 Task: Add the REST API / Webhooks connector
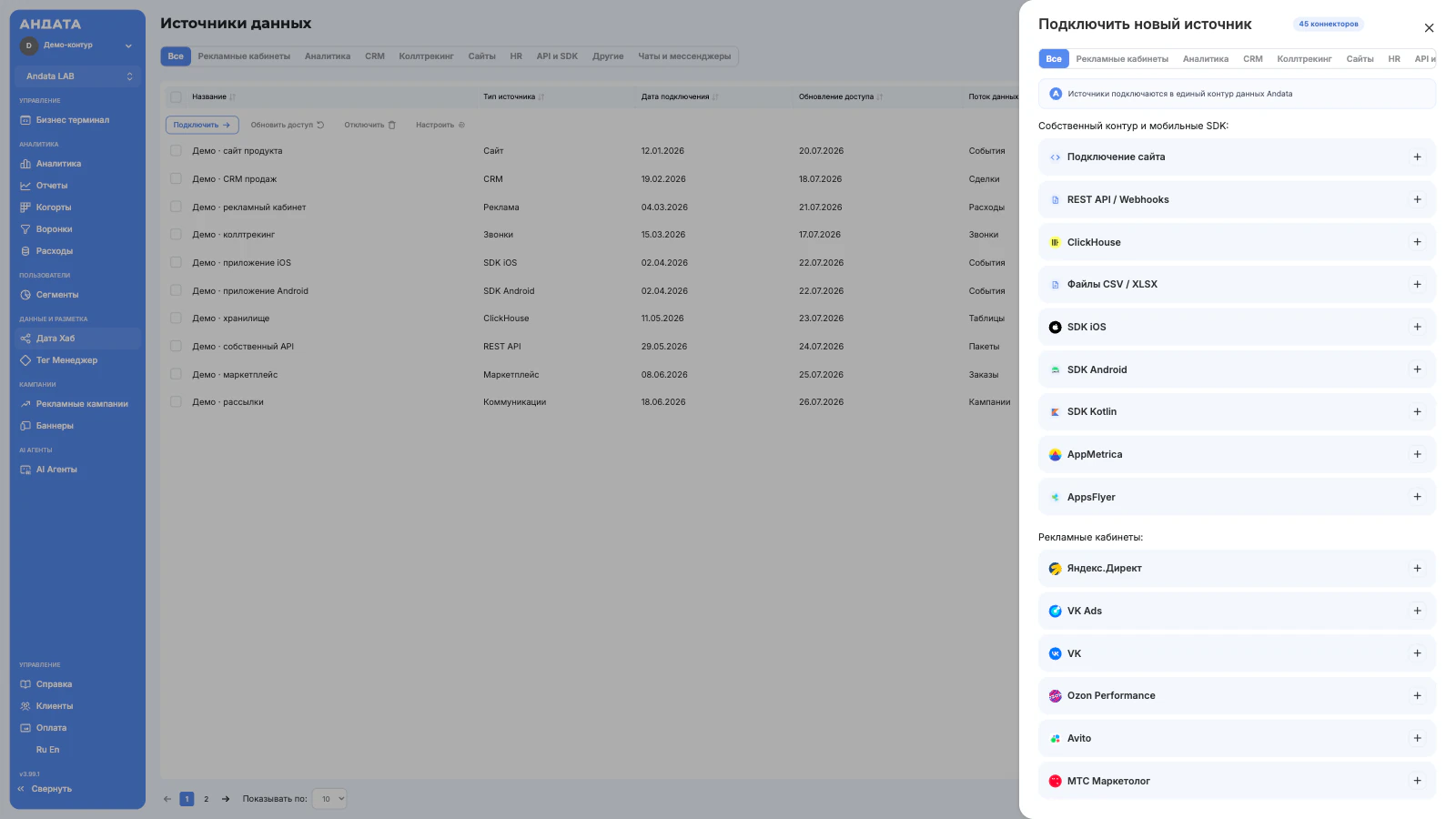tap(1417, 199)
